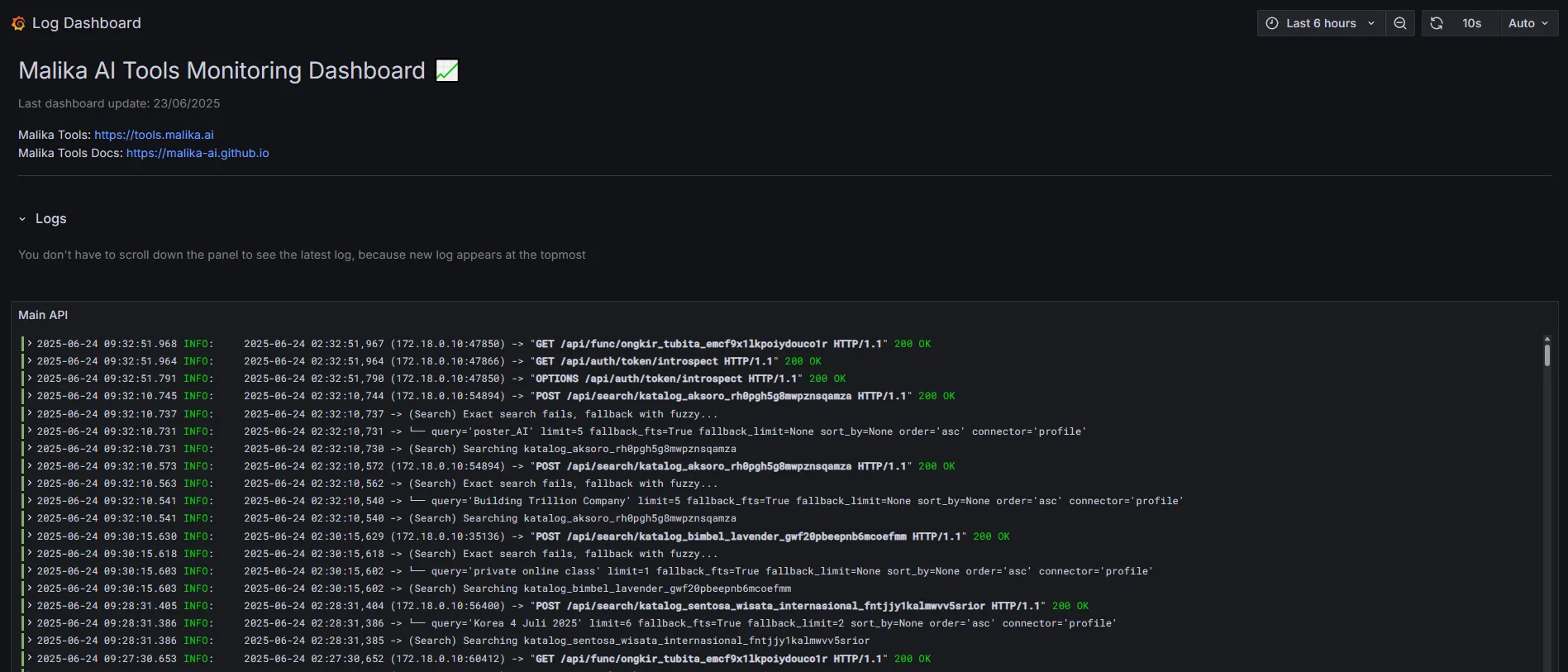Expand log row at 09:32:10.737
The width and height of the screenshot is (1568, 672).
[x=30, y=413]
